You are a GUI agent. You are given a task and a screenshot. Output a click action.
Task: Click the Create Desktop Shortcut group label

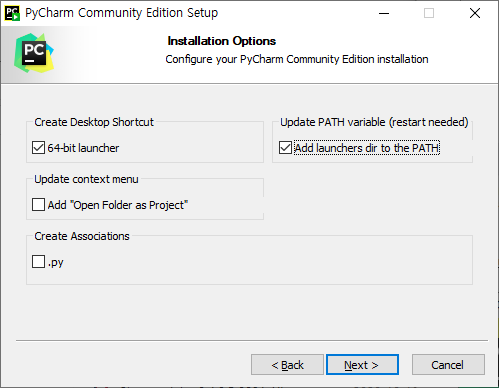(94, 122)
